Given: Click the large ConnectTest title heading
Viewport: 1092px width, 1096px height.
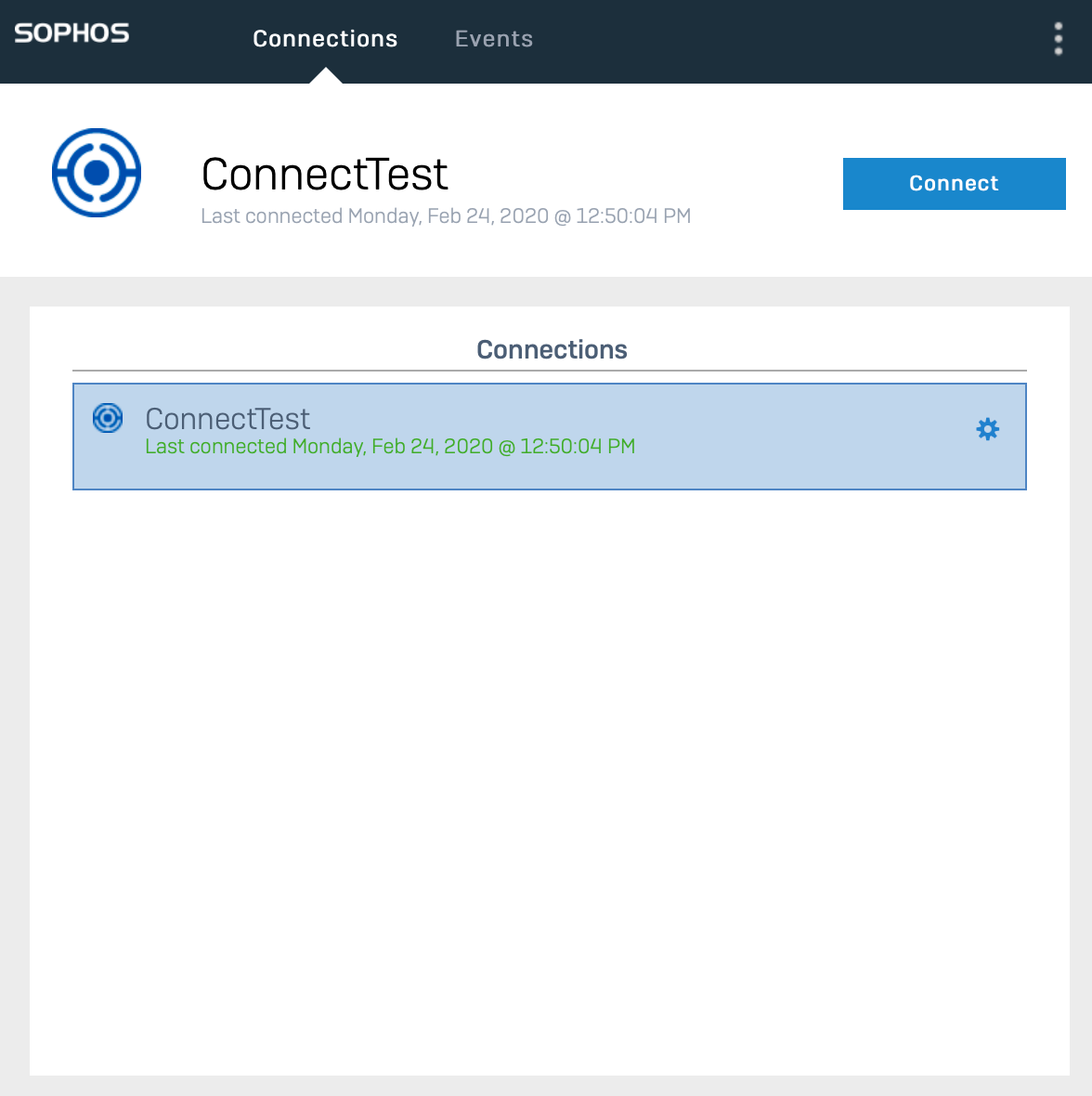Looking at the screenshot, I should click(325, 175).
